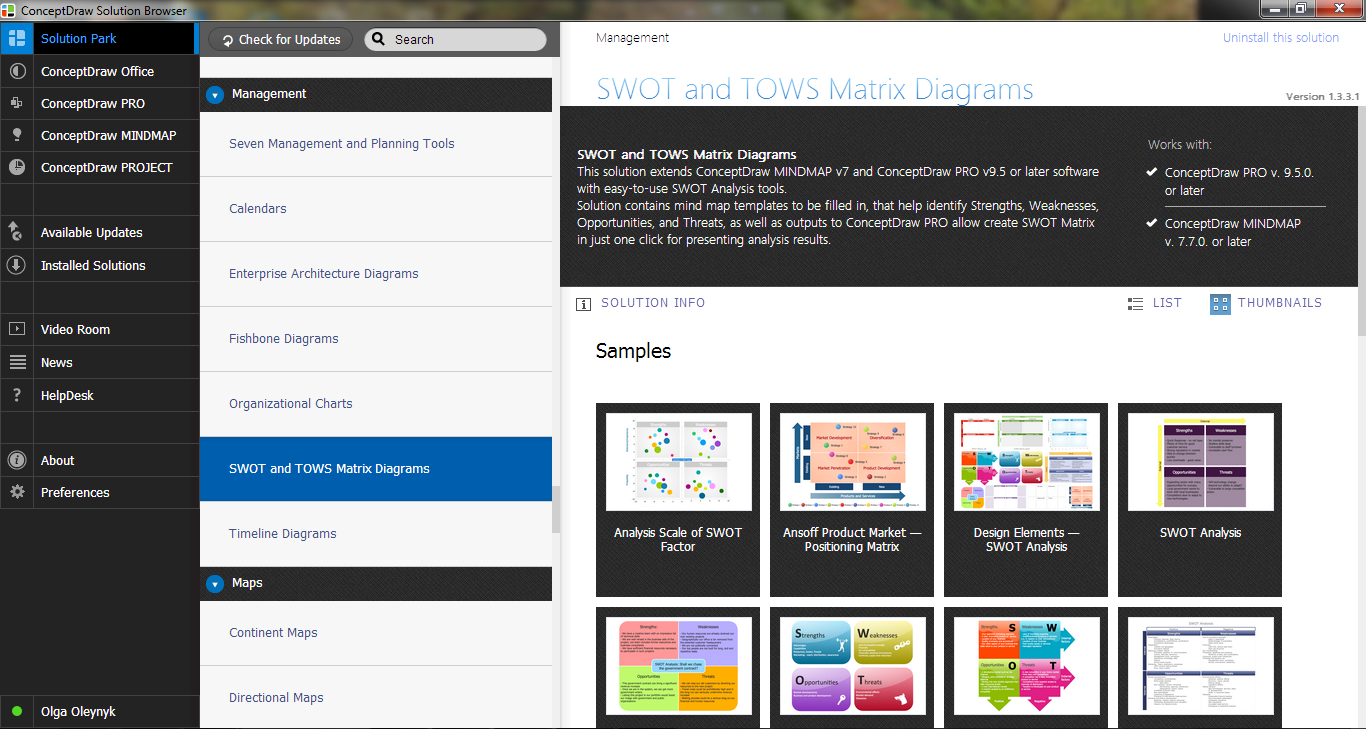The image size is (1366, 729).
Task: Open Fishbone Diagrams in solution list
Action: click(x=284, y=339)
